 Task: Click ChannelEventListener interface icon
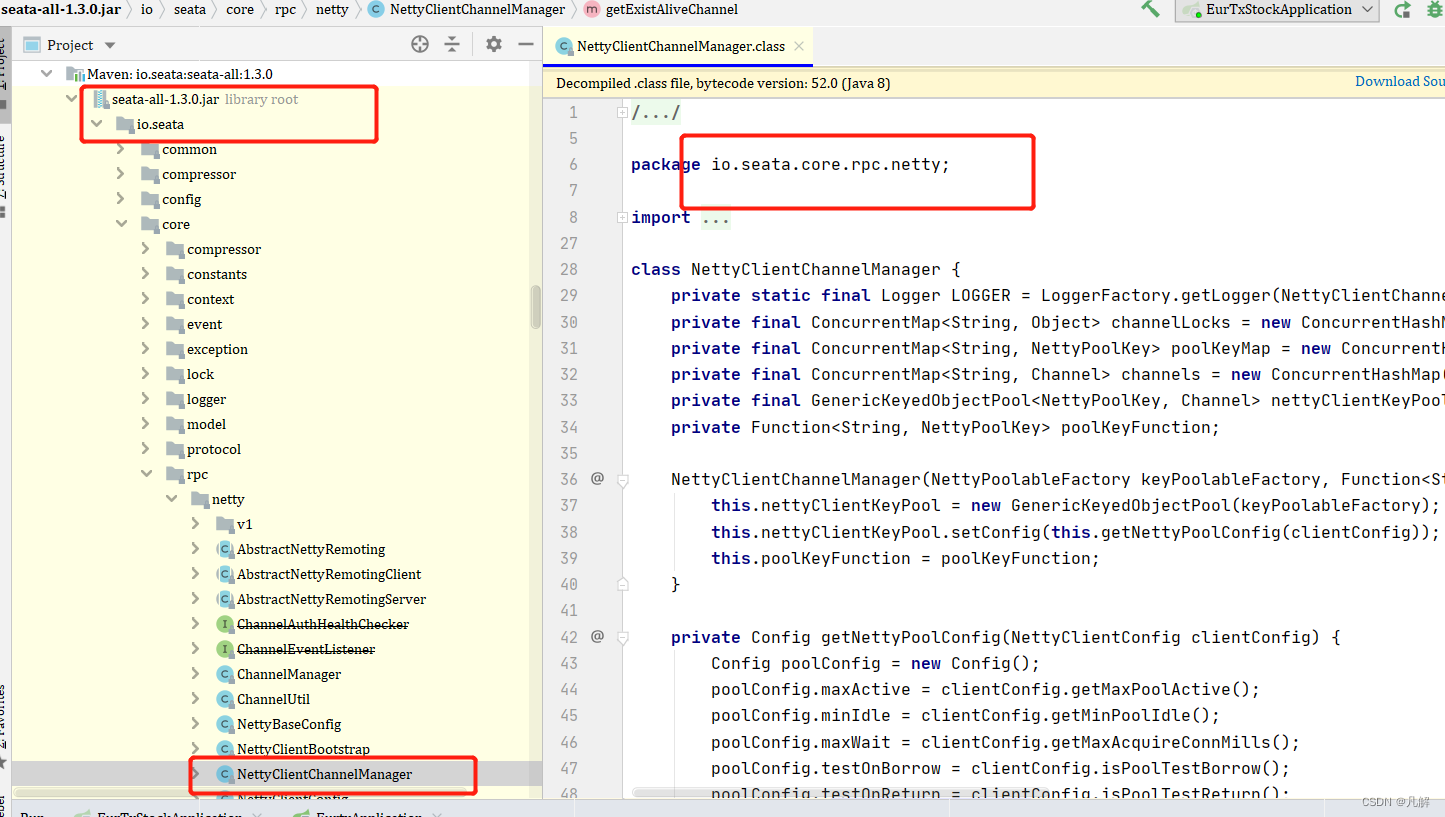(x=225, y=649)
